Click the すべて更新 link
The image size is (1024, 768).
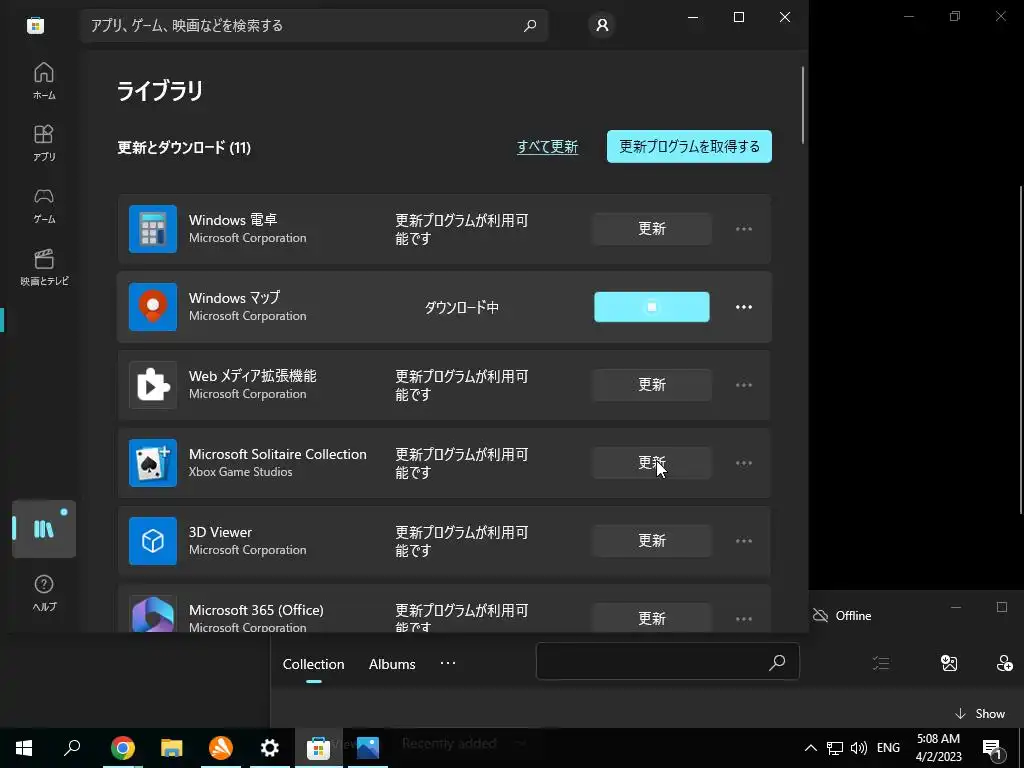point(547,147)
